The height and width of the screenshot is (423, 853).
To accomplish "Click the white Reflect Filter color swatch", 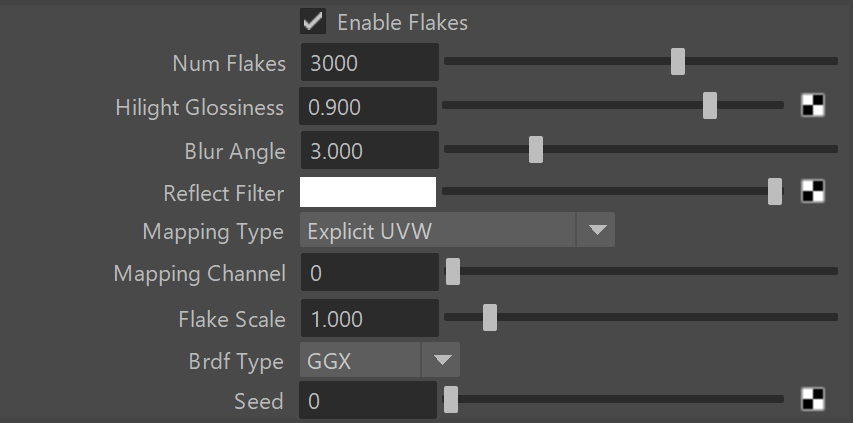I will [x=368, y=192].
